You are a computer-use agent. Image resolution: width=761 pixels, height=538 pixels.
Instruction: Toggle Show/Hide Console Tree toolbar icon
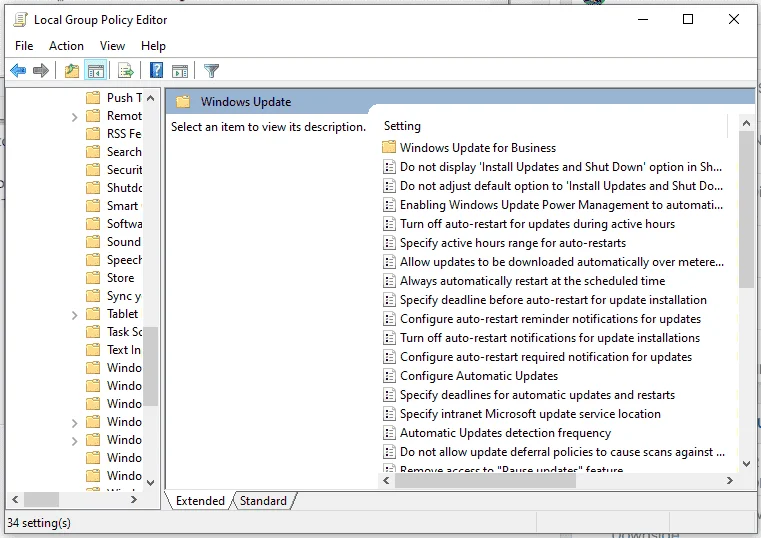pyautogui.click(x=96, y=71)
